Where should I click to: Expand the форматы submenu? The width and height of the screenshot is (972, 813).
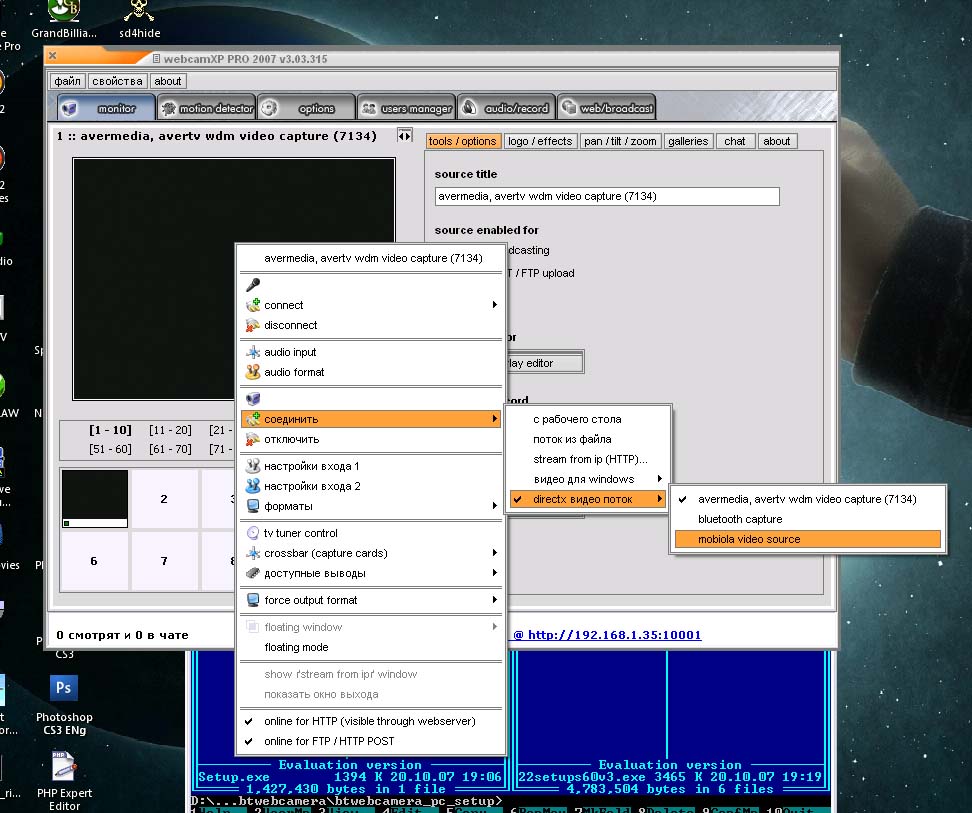371,506
